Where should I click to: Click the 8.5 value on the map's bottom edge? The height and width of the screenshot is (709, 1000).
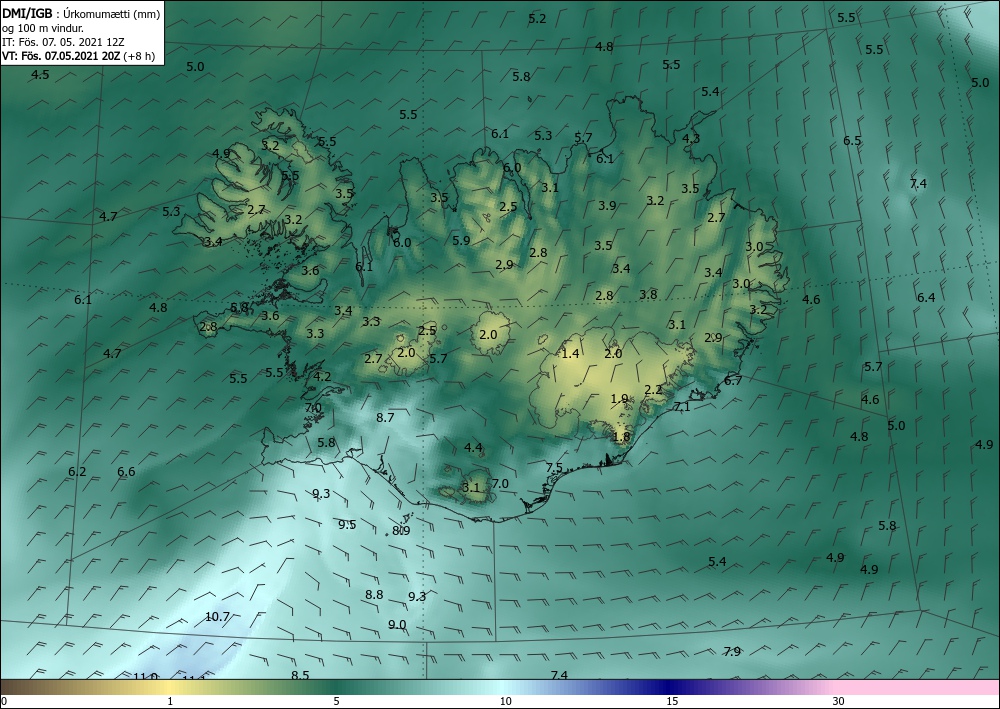[x=300, y=675]
